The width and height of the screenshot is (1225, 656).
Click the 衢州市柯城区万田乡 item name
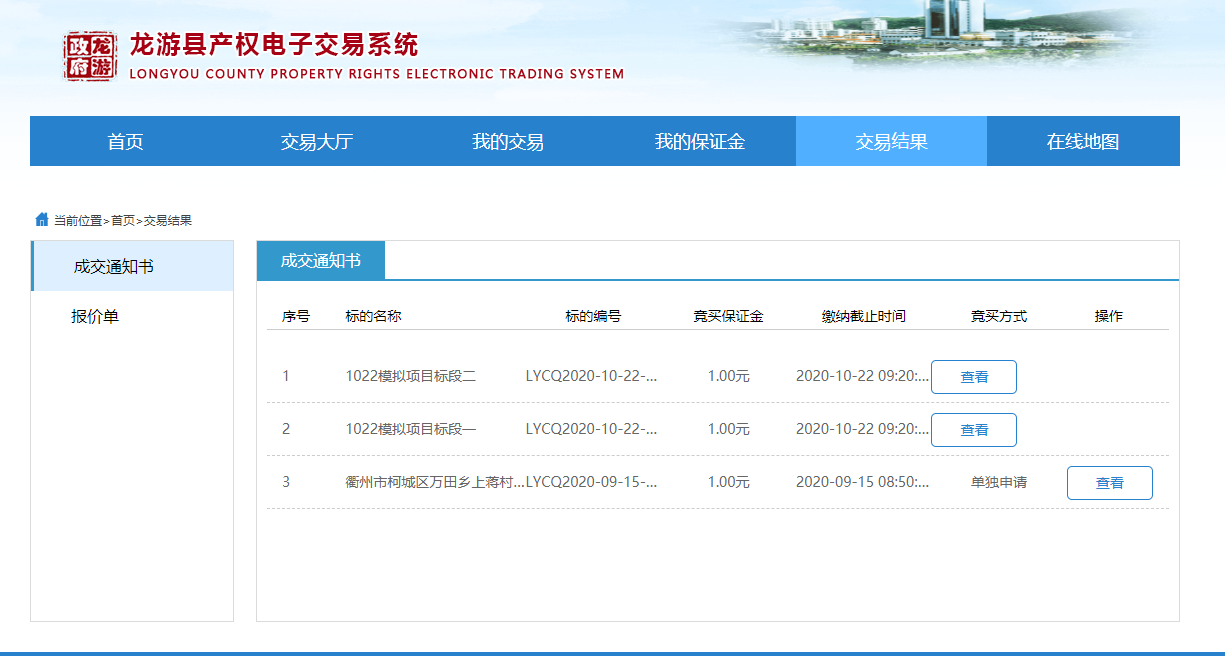point(434,483)
